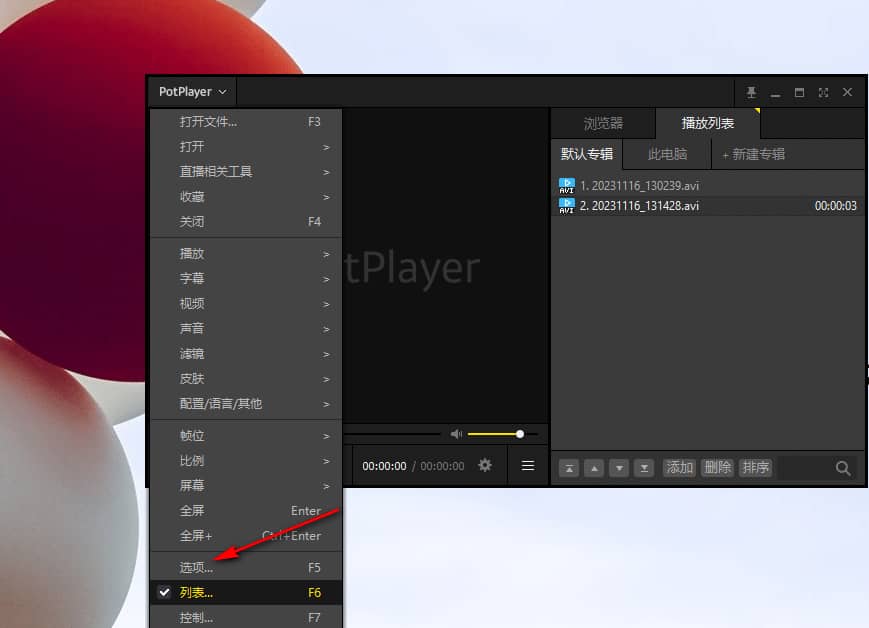869x628 pixels.
Task: Select 全屏+ menu entry
Action: [x=246, y=535]
